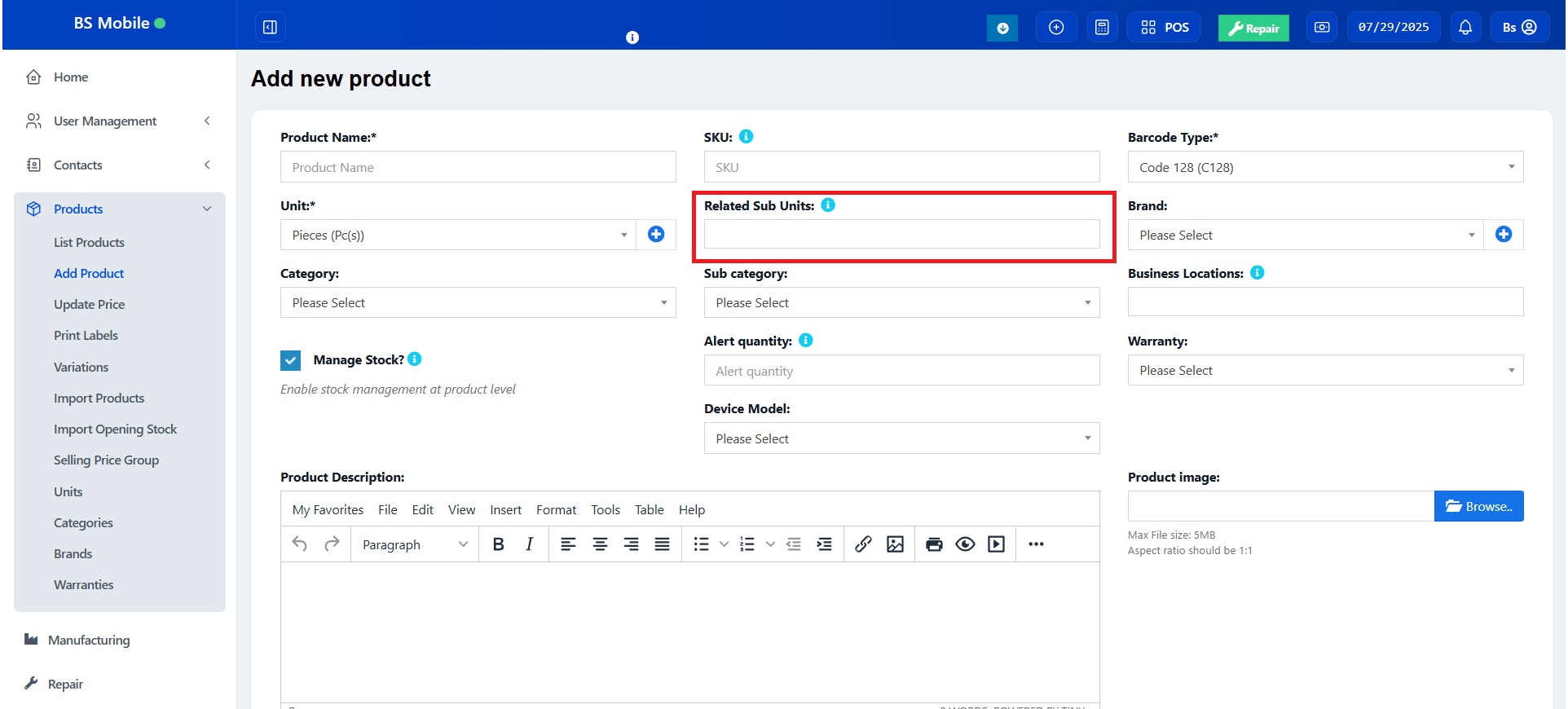The width and height of the screenshot is (1568, 709).
Task: Toggle the editor preview eye icon
Action: coord(965,544)
